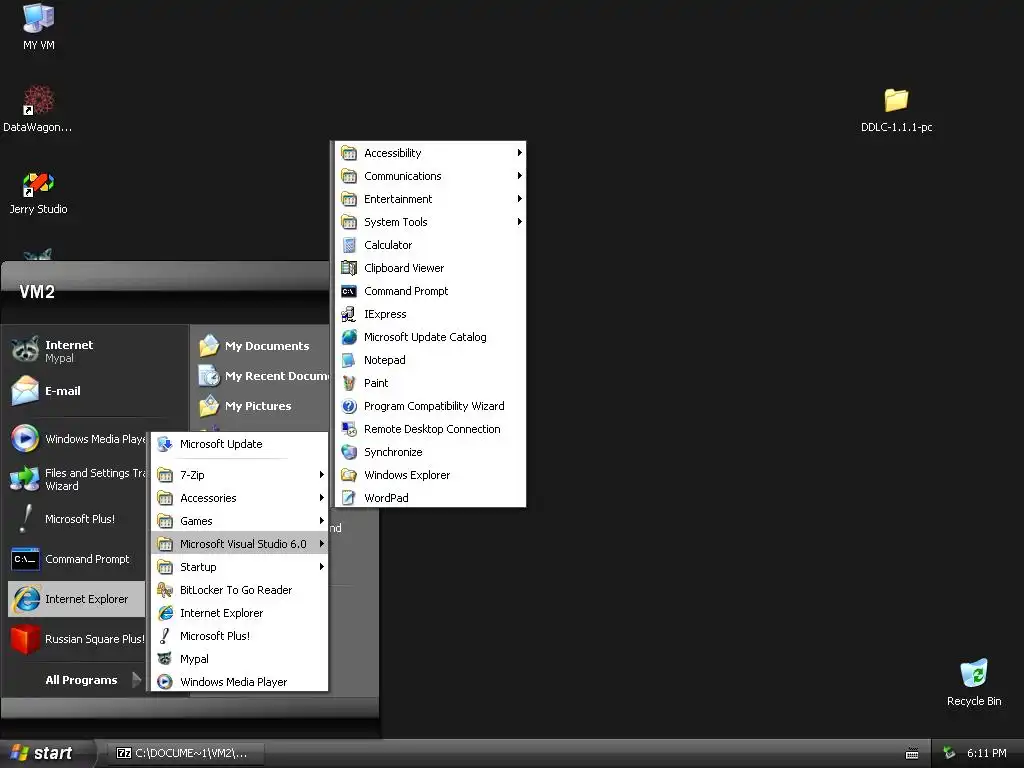Expand the 7-Zip program folder

pos(240,475)
